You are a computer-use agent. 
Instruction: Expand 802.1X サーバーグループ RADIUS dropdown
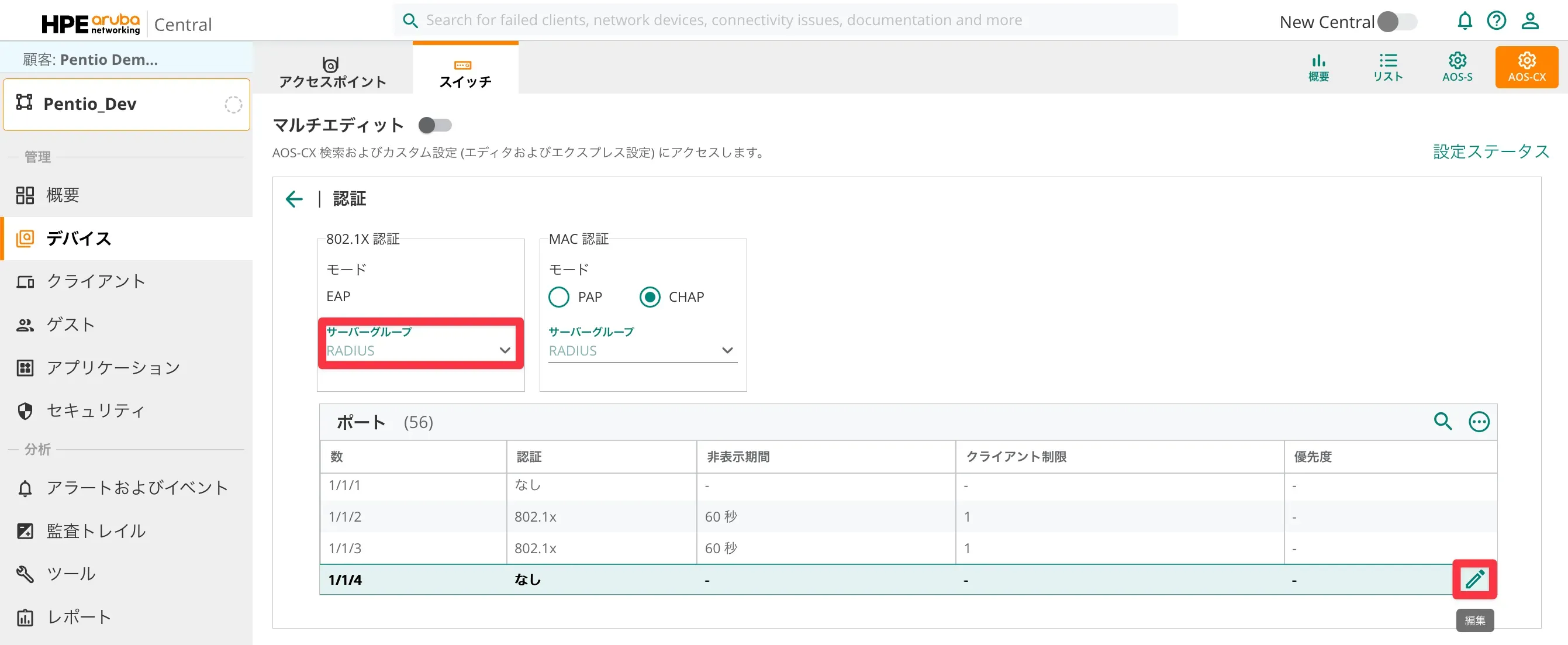[x=419, y=350]
